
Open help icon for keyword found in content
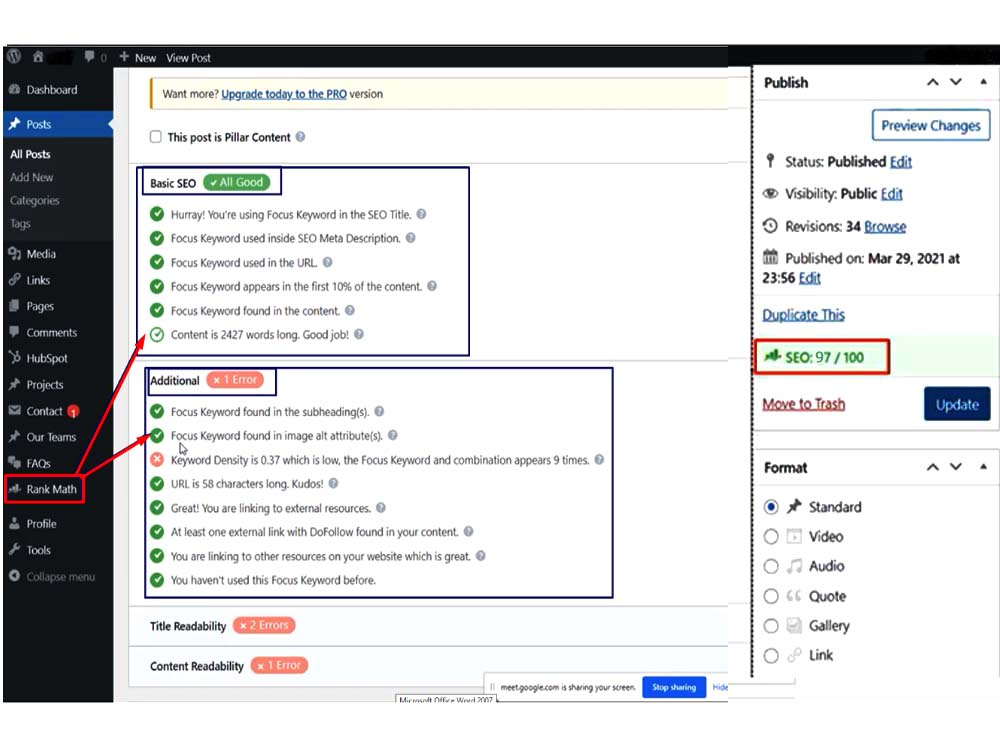350,310
